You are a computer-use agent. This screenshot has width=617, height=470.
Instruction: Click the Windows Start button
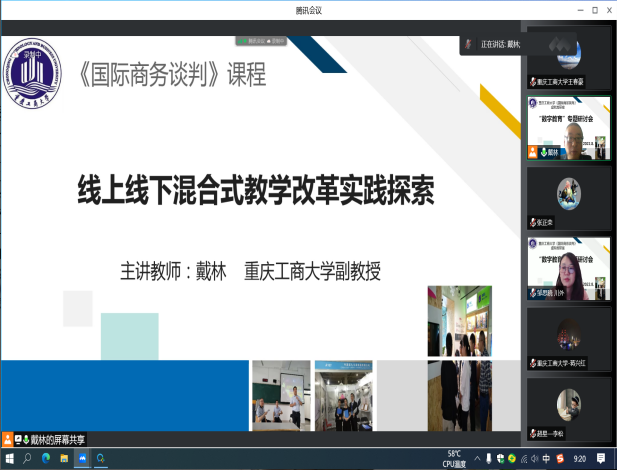point(10,460)
